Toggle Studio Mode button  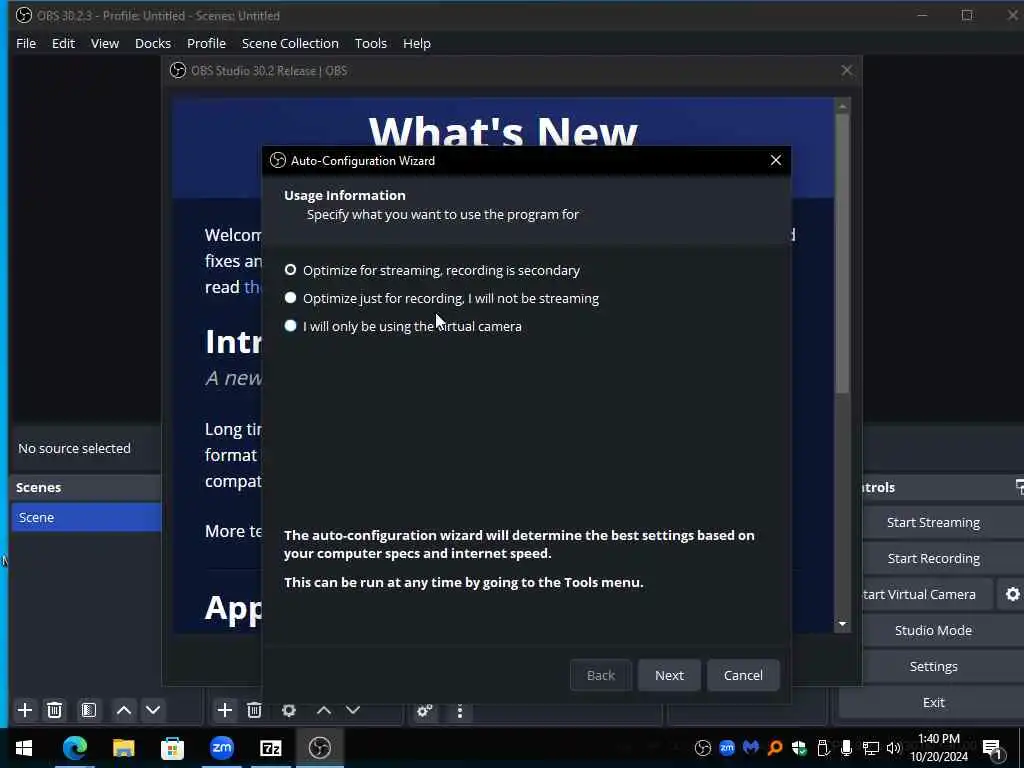pyautogui.click(x=933, y=630)
